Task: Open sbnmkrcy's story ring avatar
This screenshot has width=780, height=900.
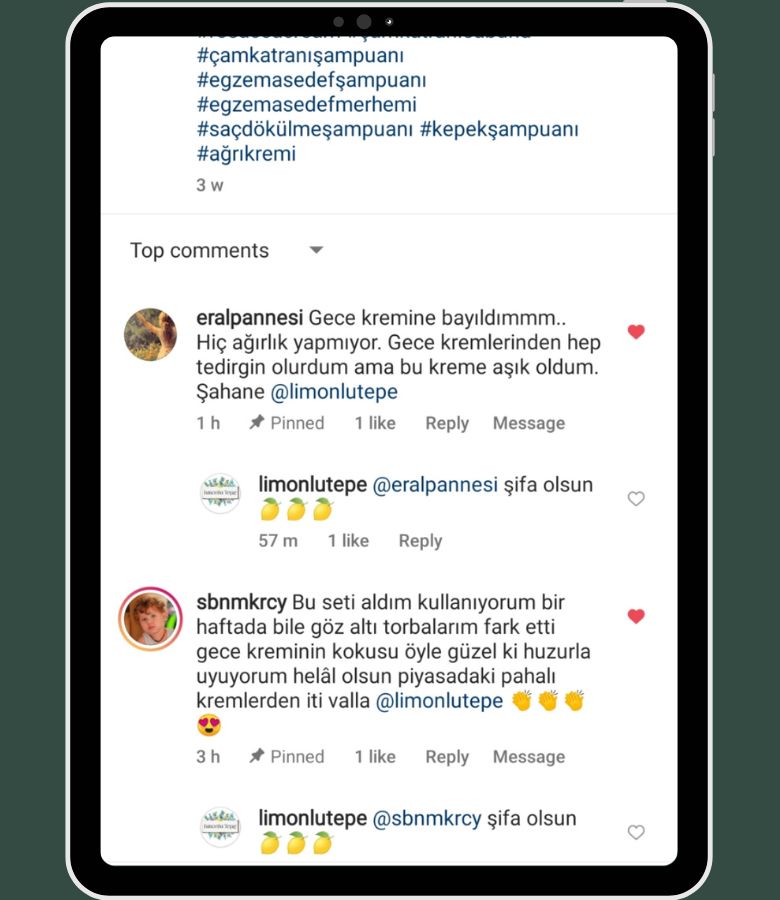Action: tap(150, 619)
